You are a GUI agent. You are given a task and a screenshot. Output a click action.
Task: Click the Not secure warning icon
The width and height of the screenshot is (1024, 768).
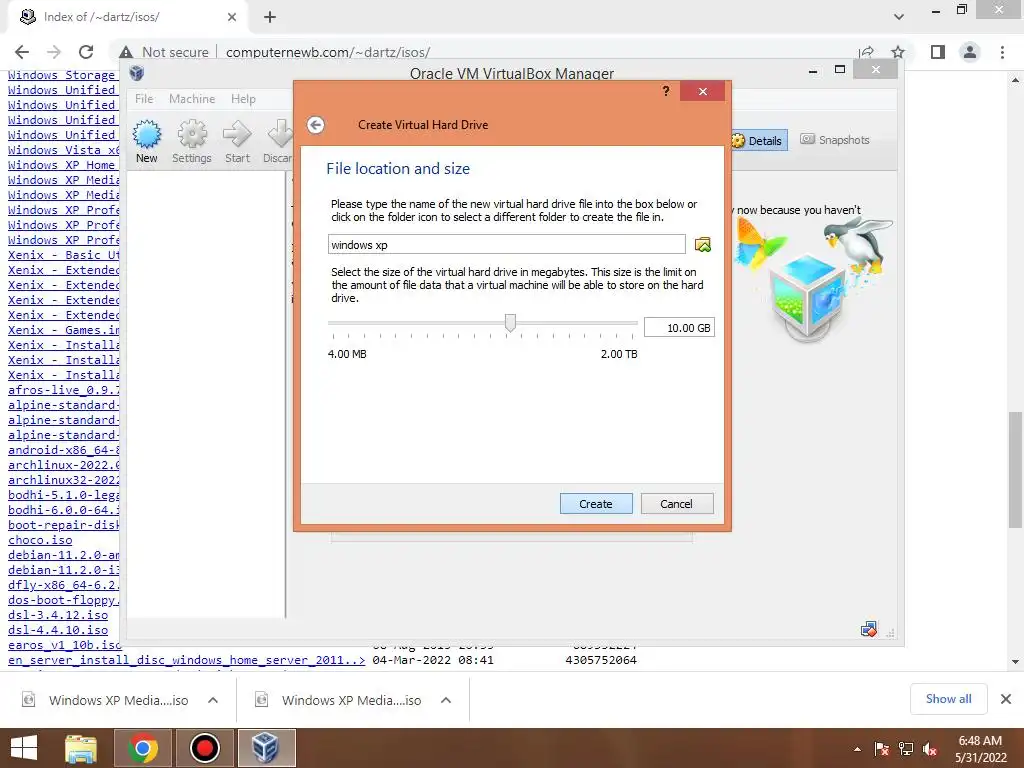click(x=126, y=52)
